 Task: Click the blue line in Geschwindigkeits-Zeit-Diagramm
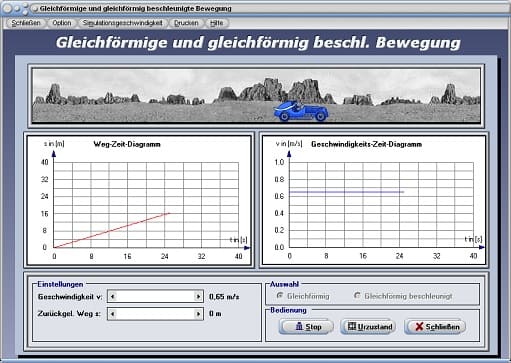coord(346,192)
